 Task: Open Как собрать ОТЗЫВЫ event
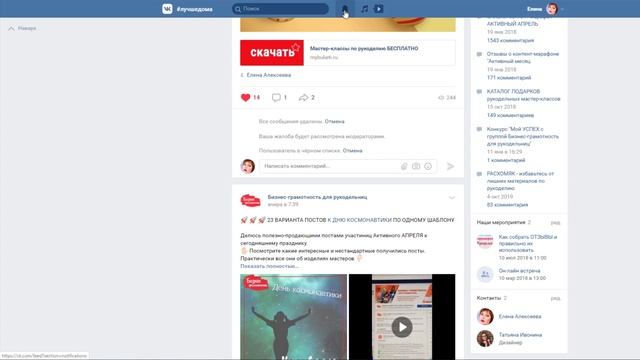click(x=527, y=243)
